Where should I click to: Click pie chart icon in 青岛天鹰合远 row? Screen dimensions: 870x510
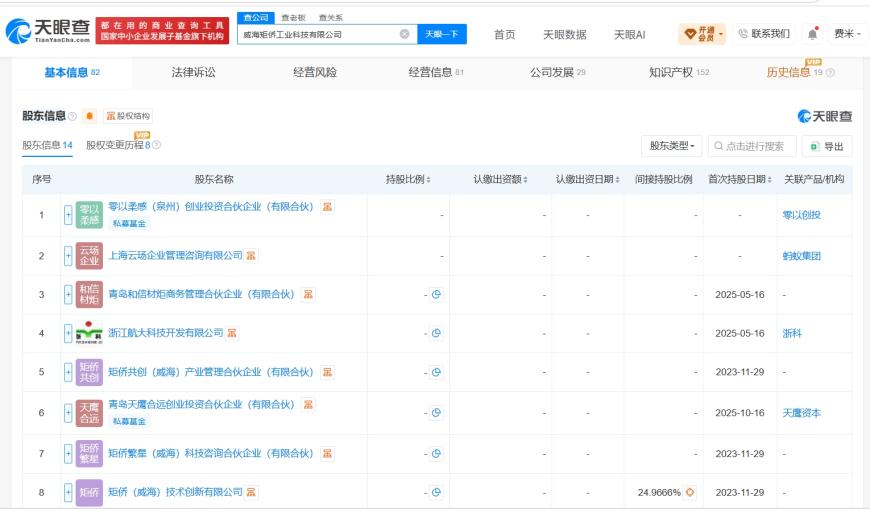click(x=436, y=413)
